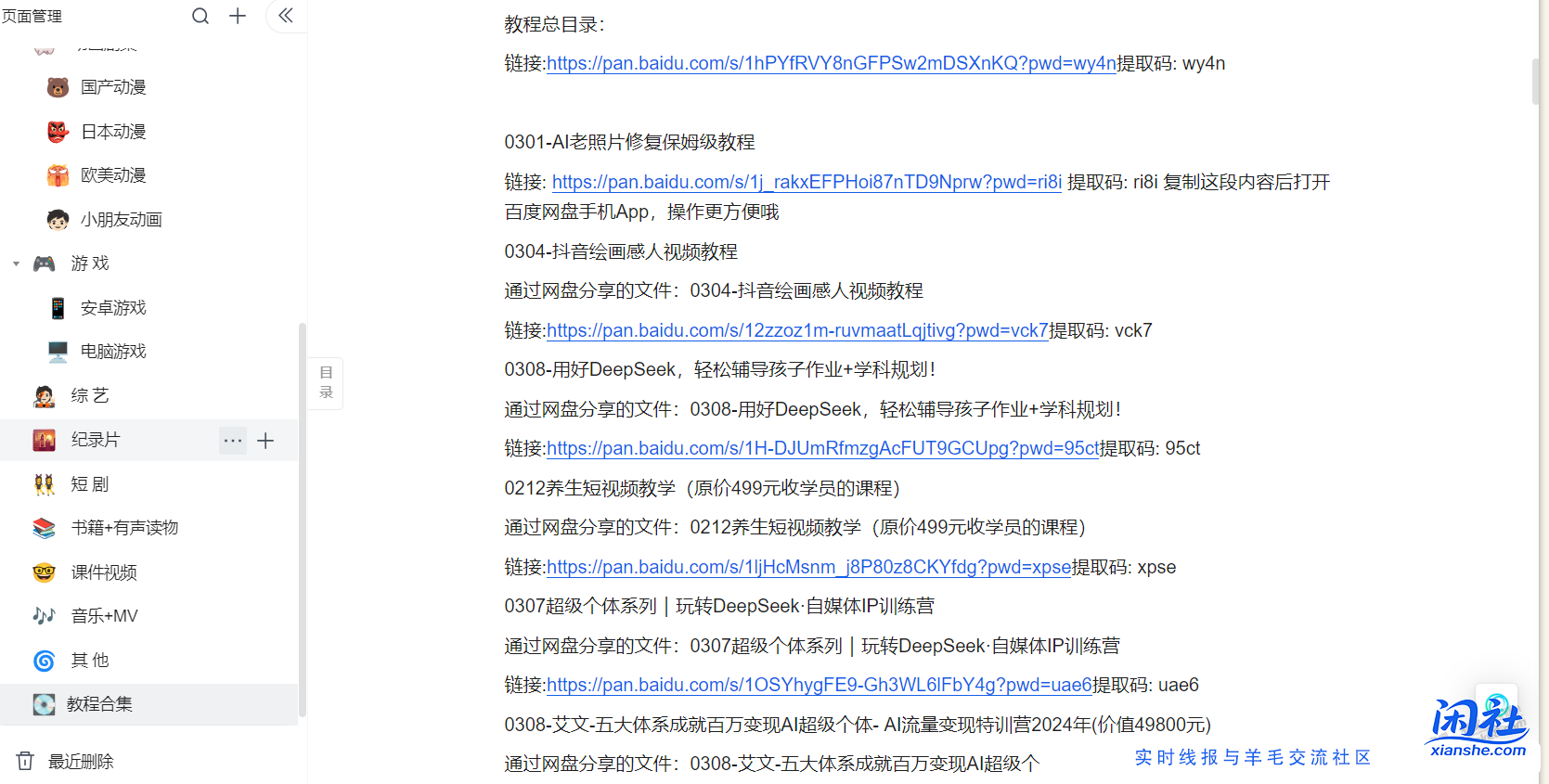Open the more options ellipsis for 纪录片
Screen dimensions: 1549x784
coord(233,441)
